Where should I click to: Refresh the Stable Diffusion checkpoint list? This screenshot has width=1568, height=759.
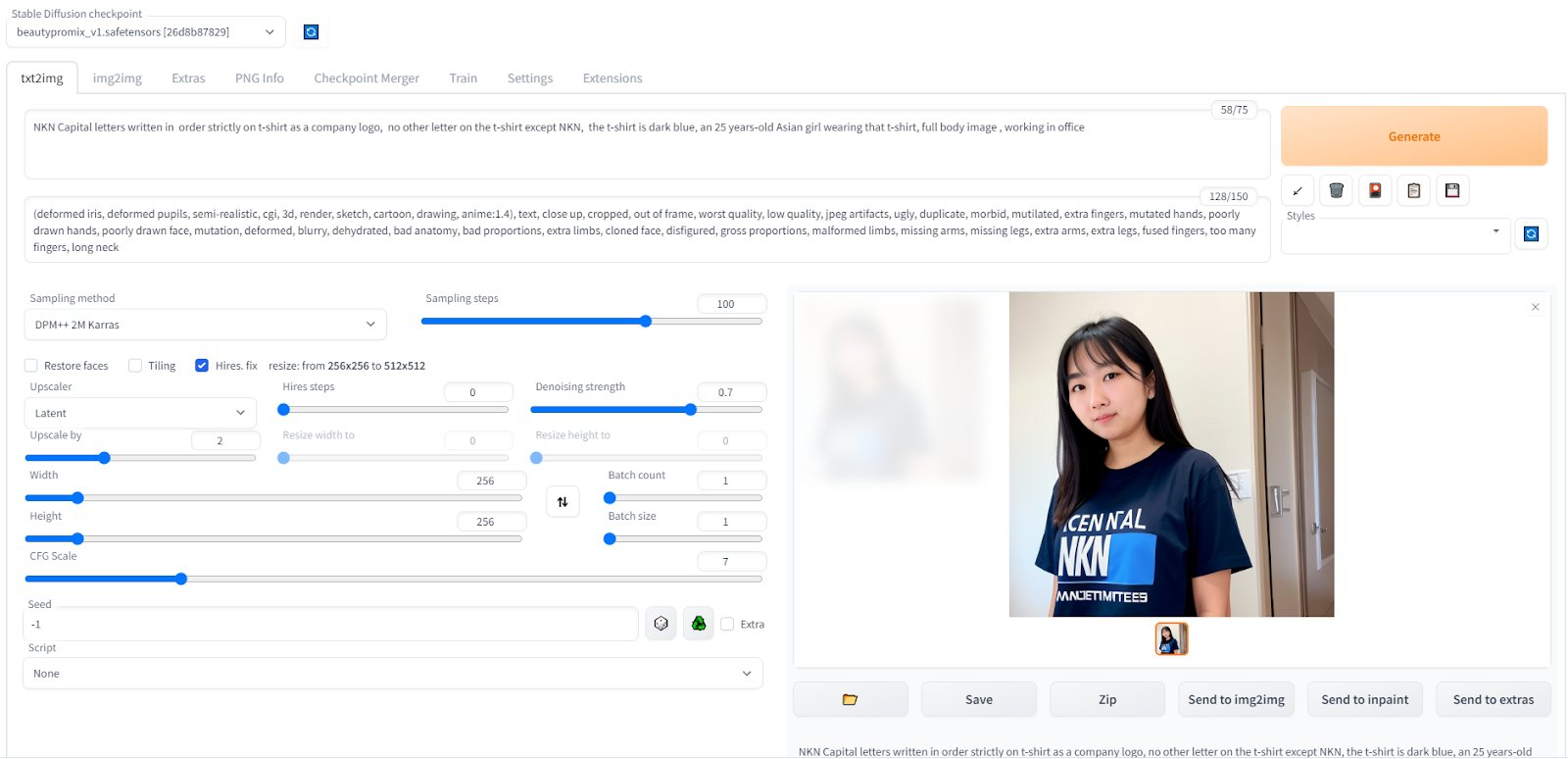coord(311,32)
